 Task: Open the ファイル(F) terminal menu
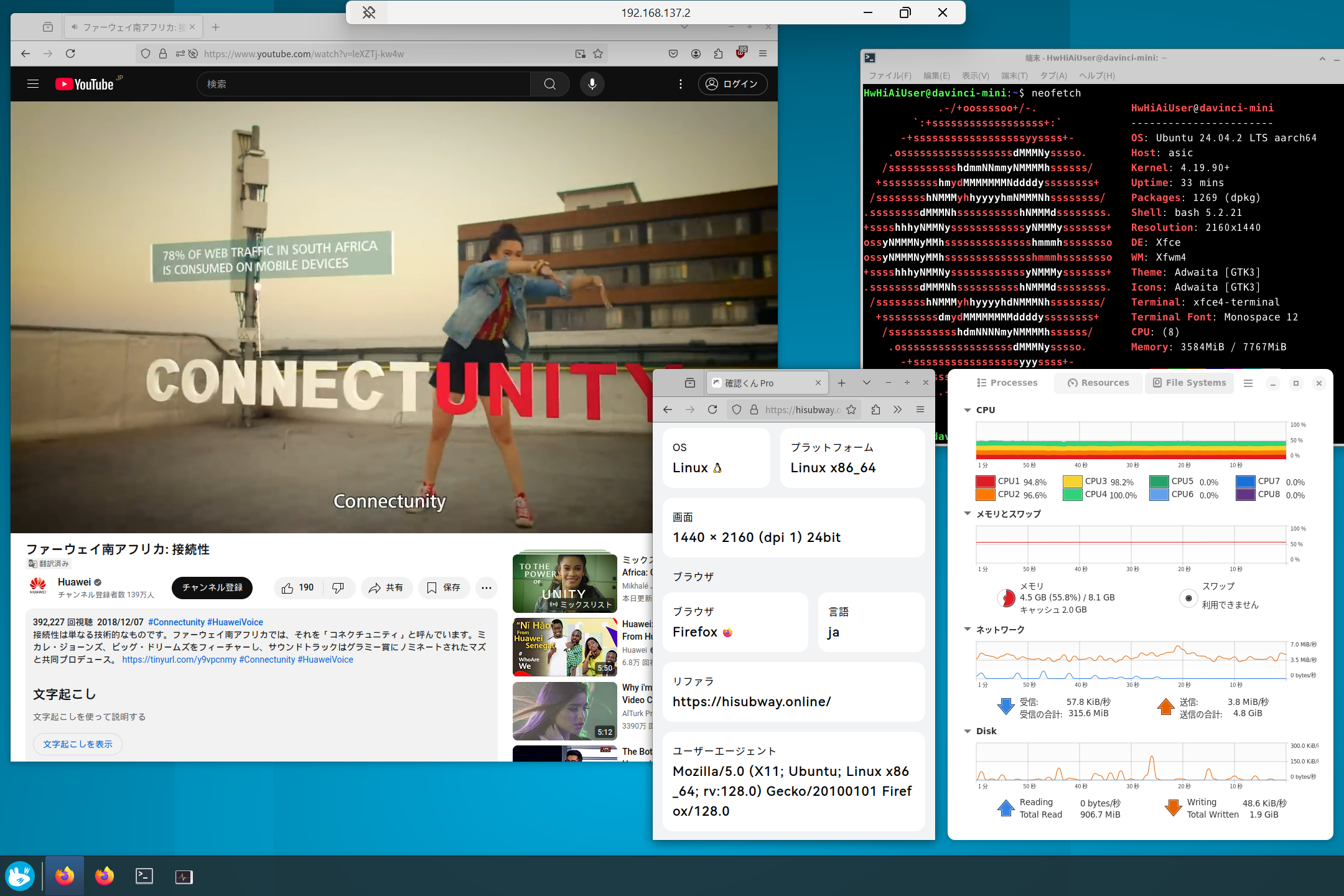[x=890, y=75]
